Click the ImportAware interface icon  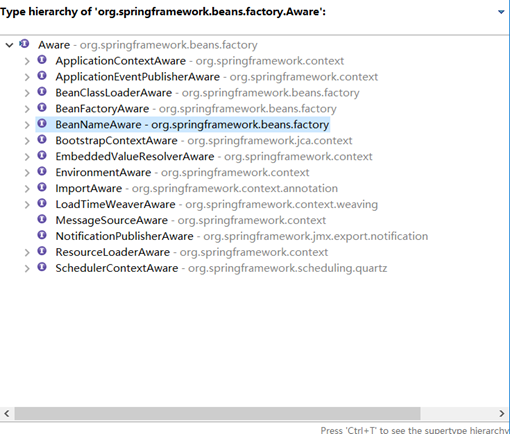[42, 187]
